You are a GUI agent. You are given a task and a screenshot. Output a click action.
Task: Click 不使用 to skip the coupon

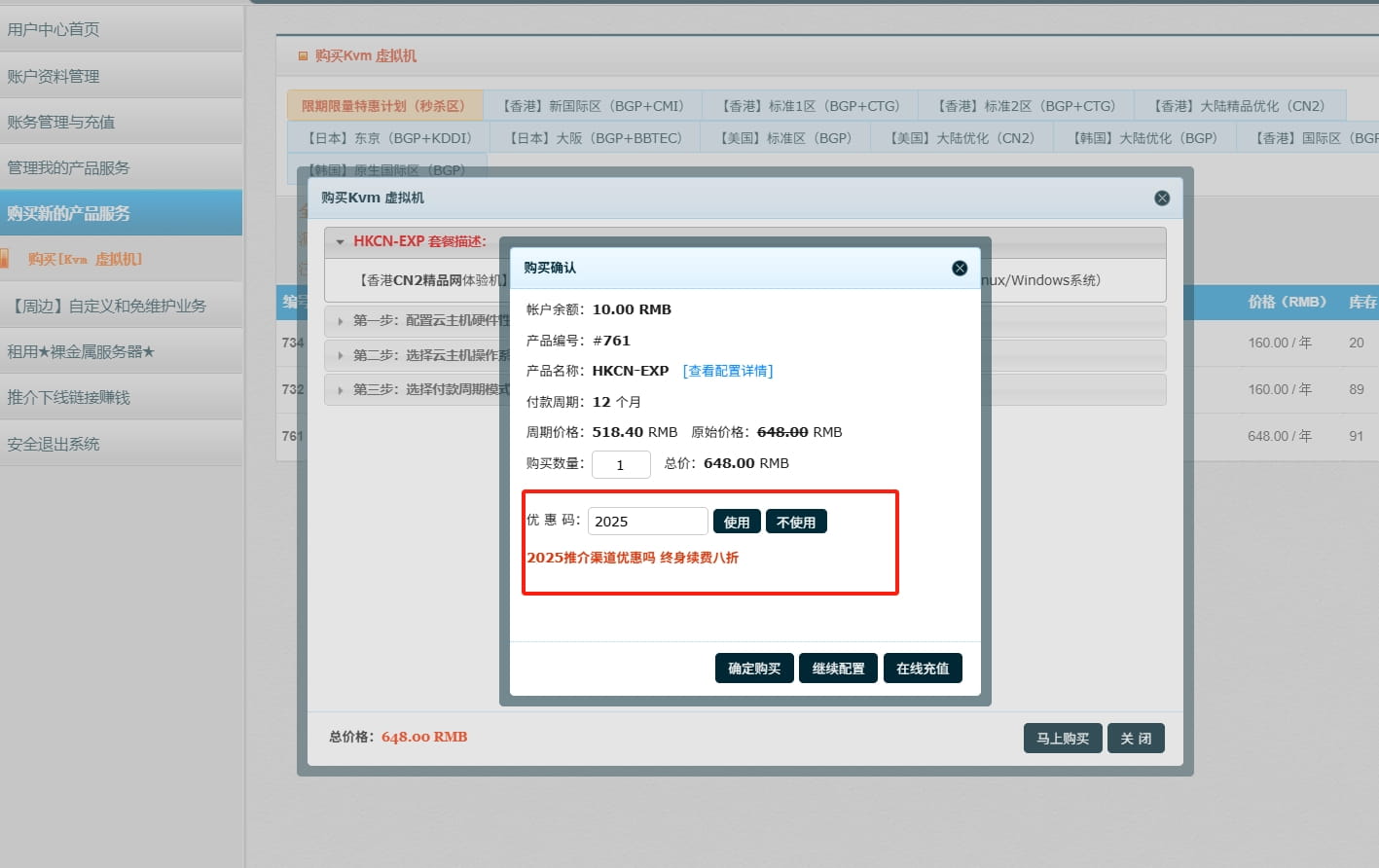[796, 521]
